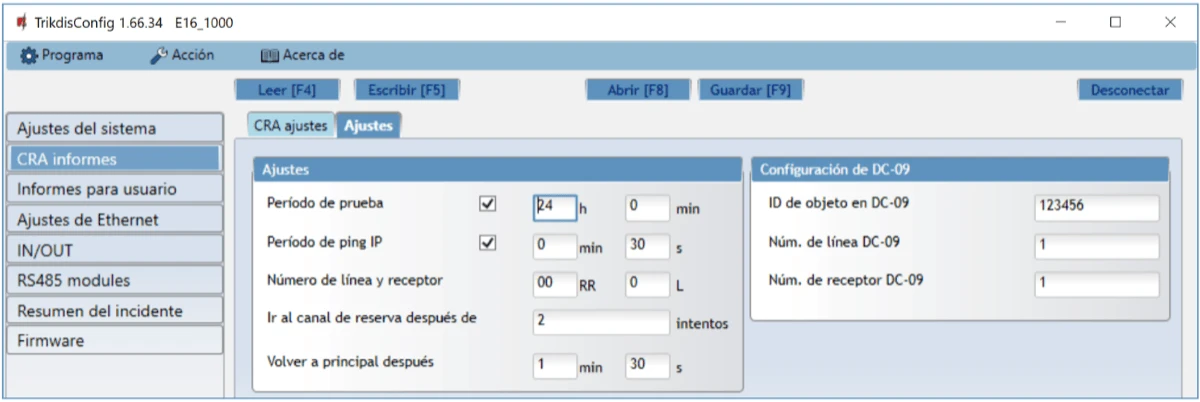Switch to the CRA ajustes tab
Viewport: 1200px width, 402px height.
[x=290, y=125]
